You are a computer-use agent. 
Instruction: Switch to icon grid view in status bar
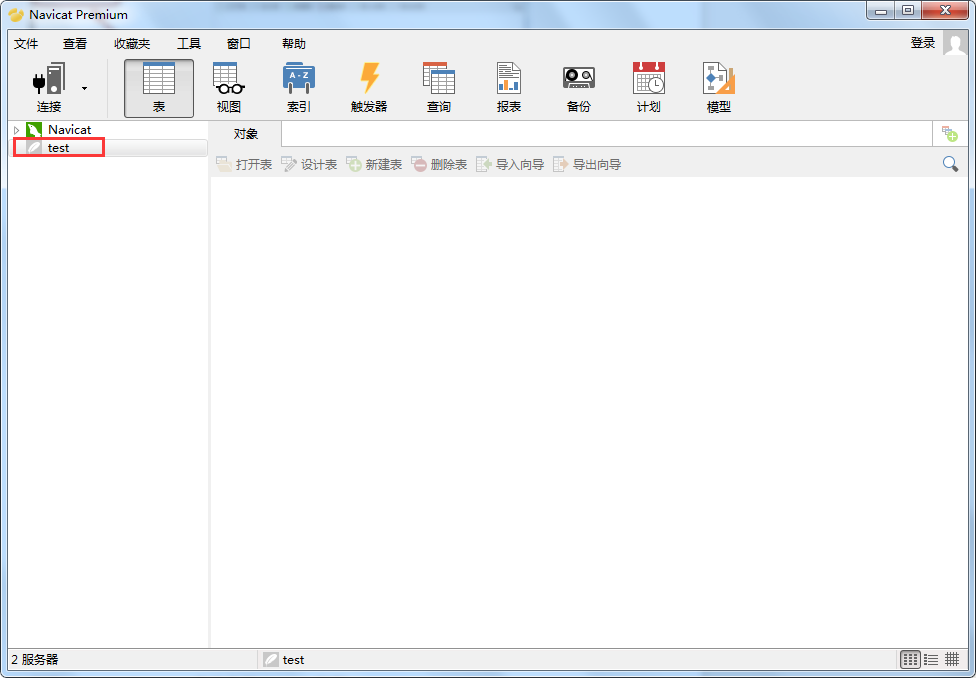[910, 659]
